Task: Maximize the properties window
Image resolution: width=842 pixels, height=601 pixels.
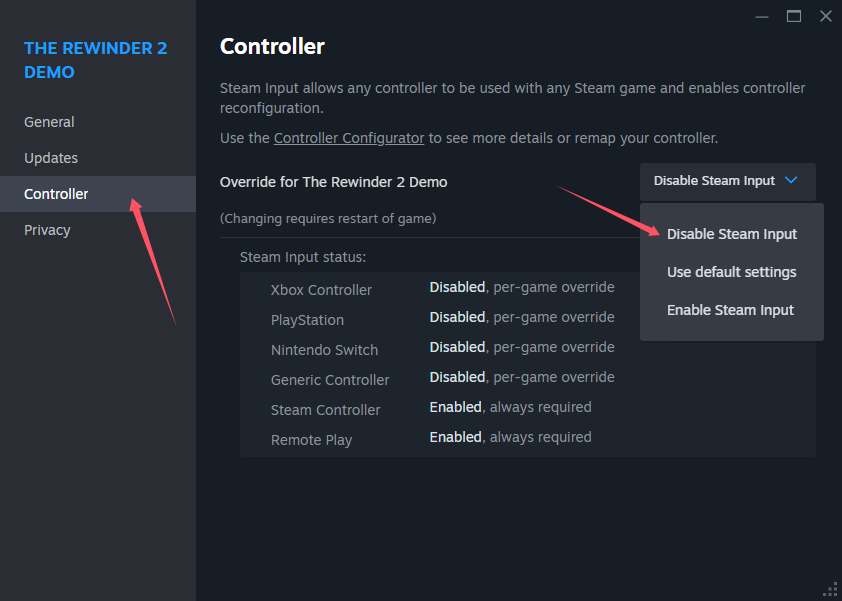Action: pos(794,16)
